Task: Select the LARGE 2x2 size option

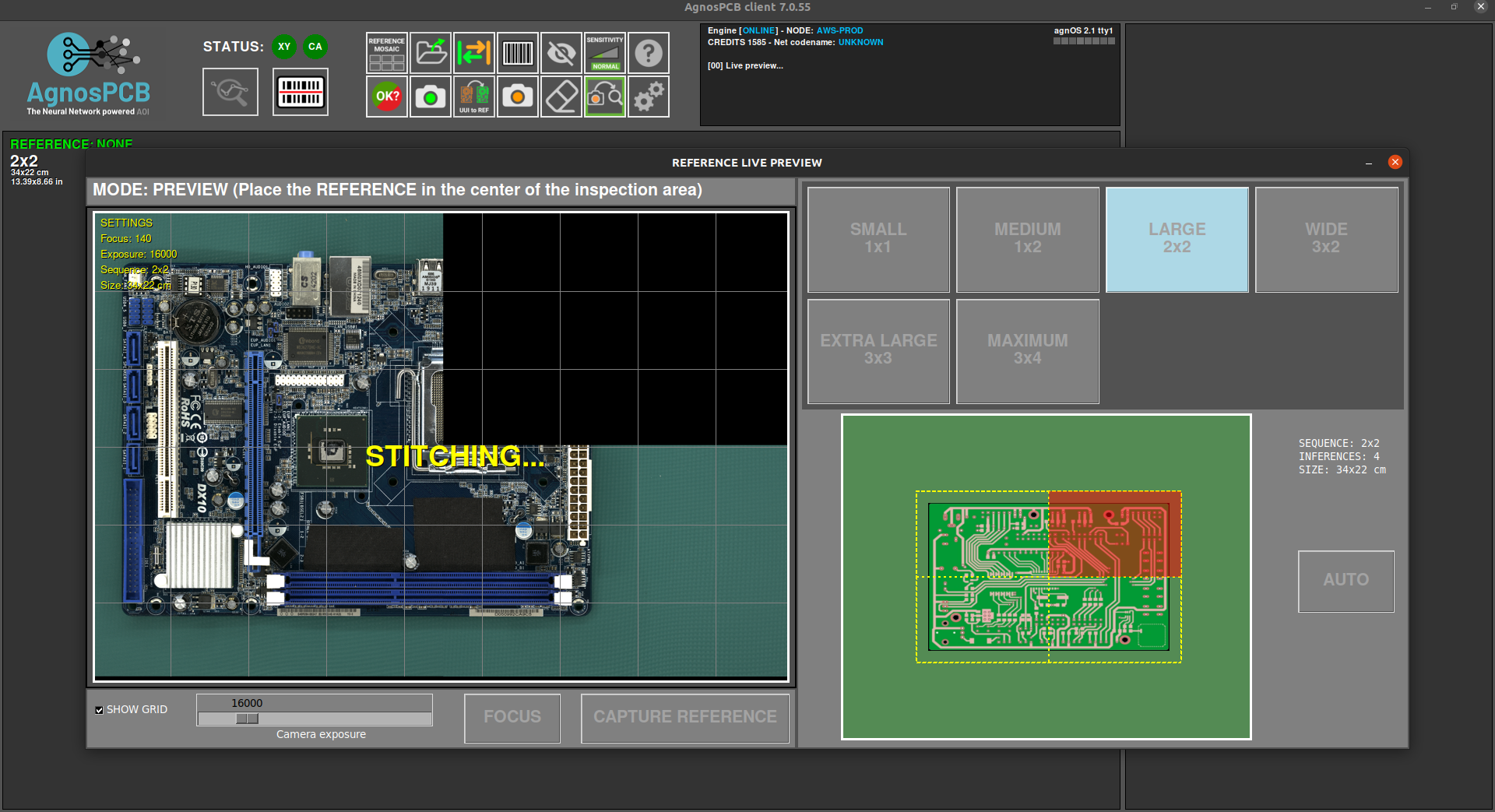Action: 1177,239
